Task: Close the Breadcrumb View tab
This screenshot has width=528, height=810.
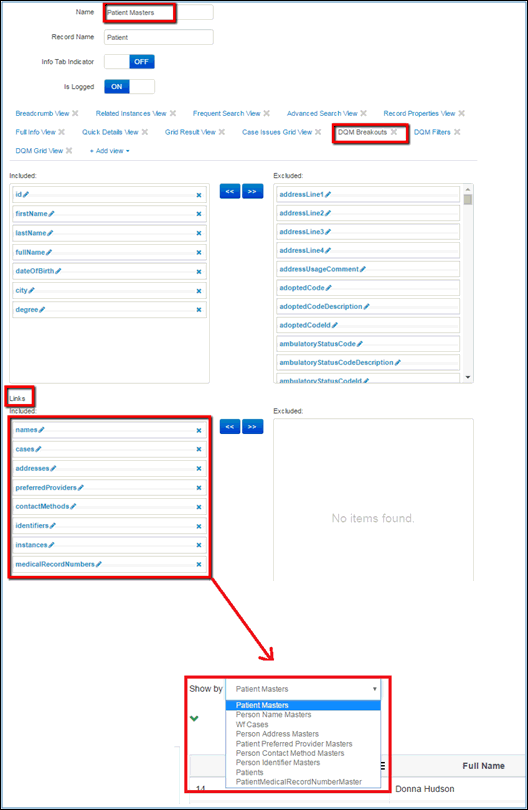Action: [x=75, y=113]
